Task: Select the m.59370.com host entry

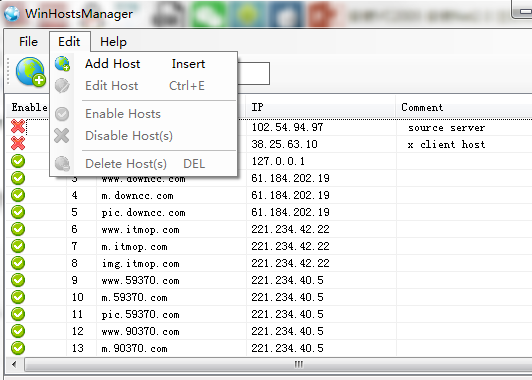Action: click(x=134, y=298)
